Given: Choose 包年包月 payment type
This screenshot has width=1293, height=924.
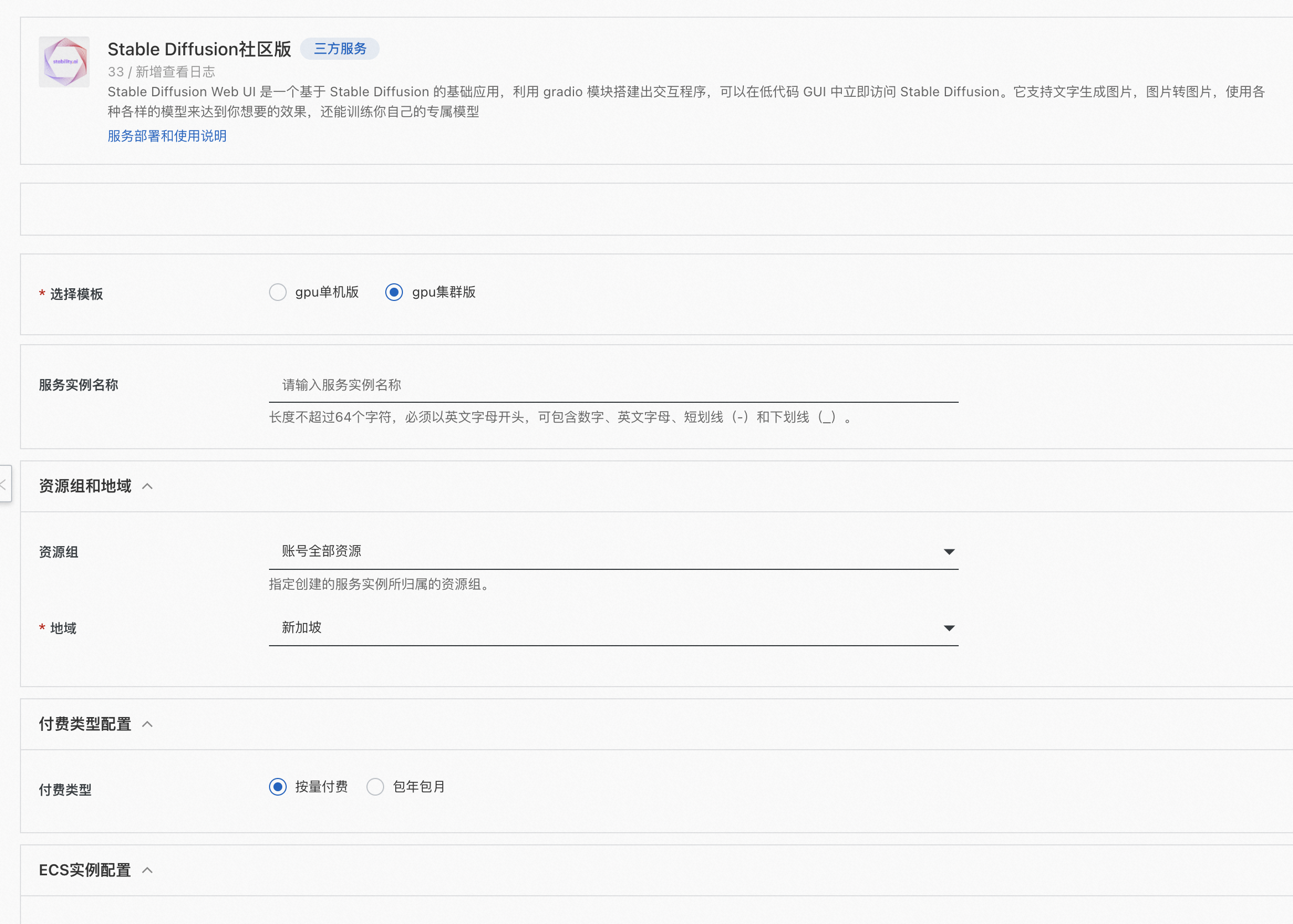Looking at the screenshot, I should [x=375, y=787].
